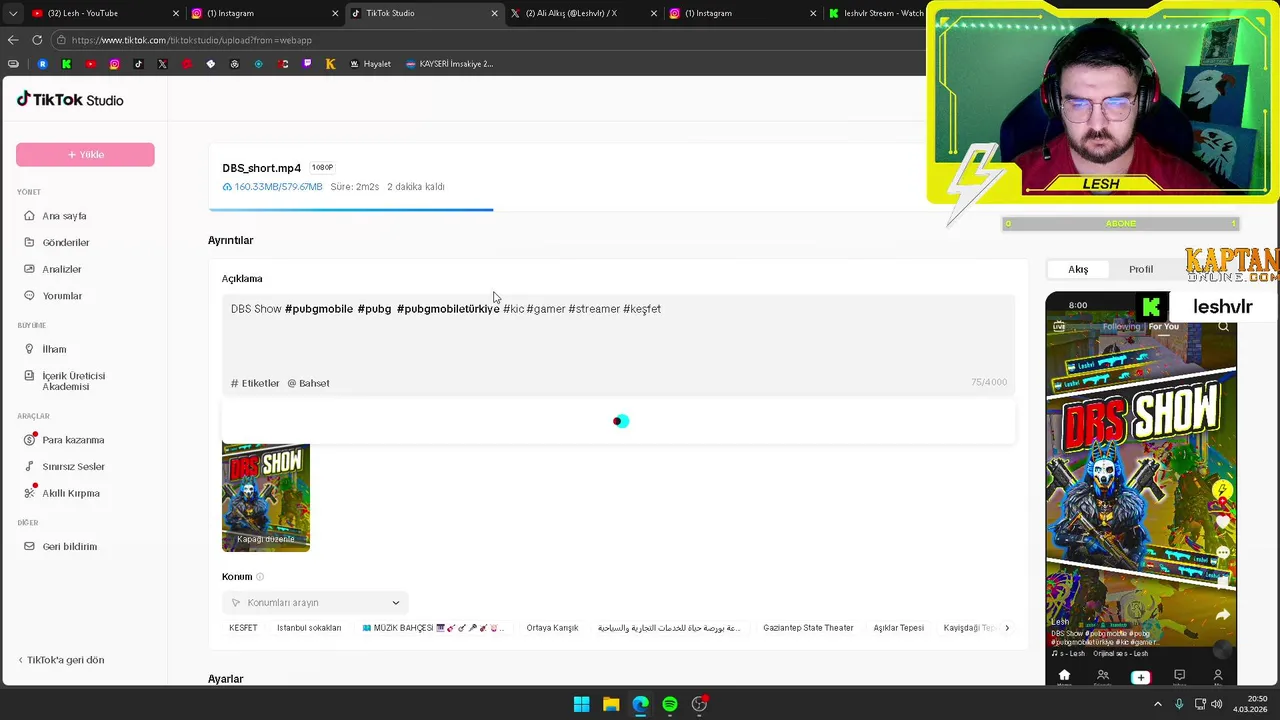Click the DBS_short.mp4 file name
Viewport: 1280px width, 720px height.
click(x=261, y=168)
